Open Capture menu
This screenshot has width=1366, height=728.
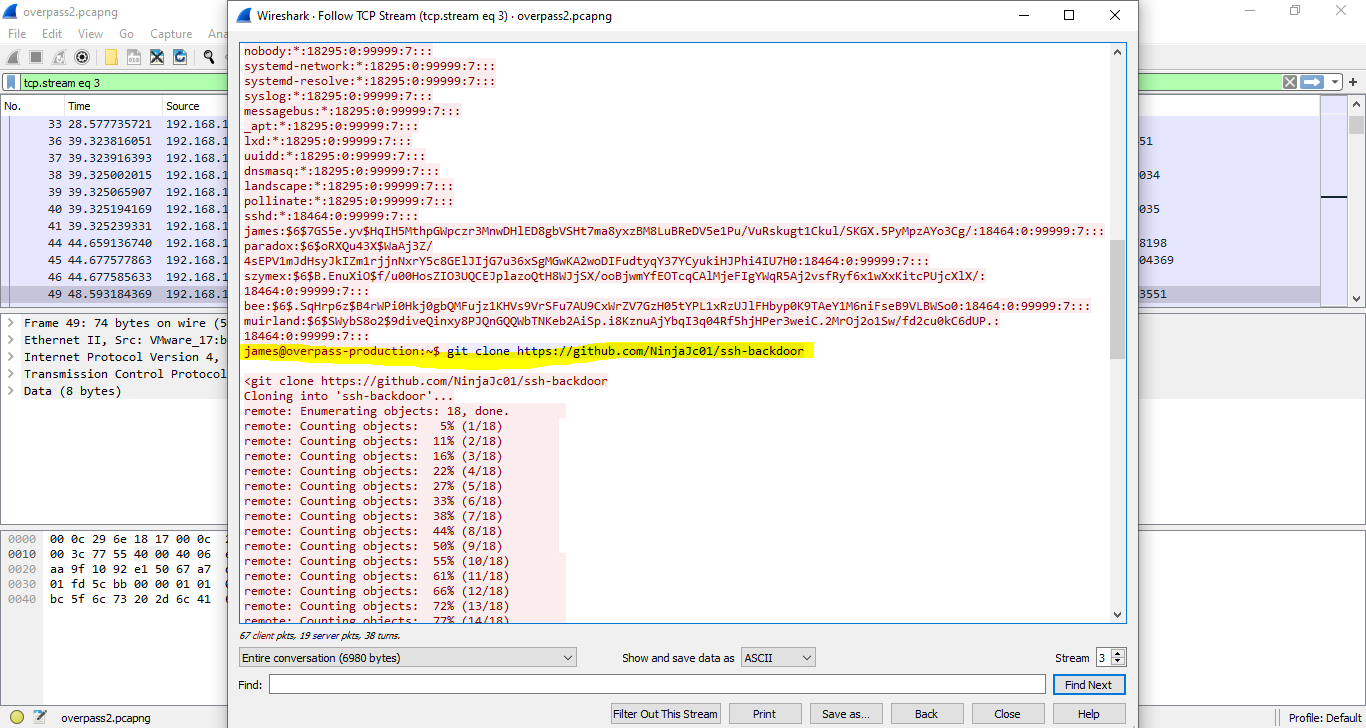[x=171, y=34]
